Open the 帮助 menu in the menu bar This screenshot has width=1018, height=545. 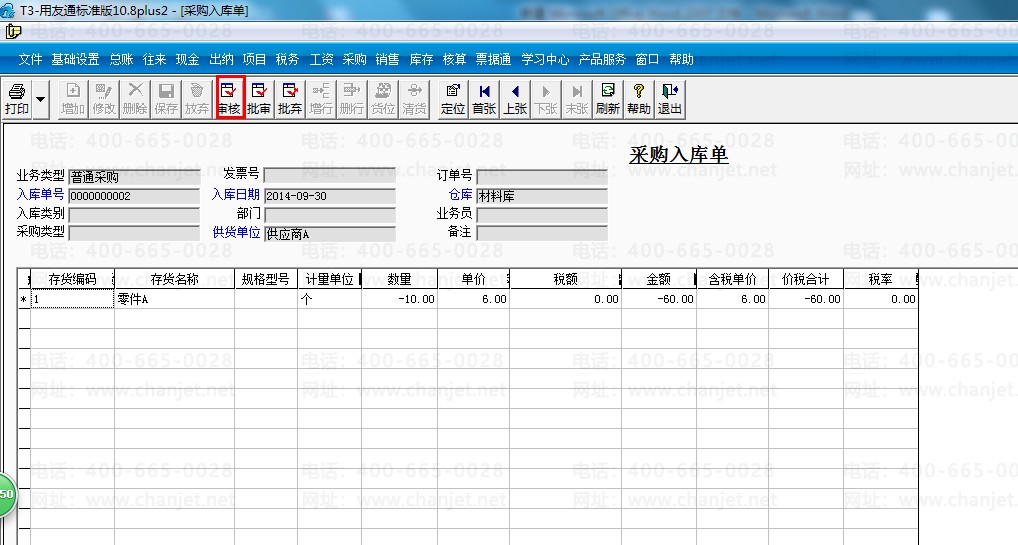point(682,60)
